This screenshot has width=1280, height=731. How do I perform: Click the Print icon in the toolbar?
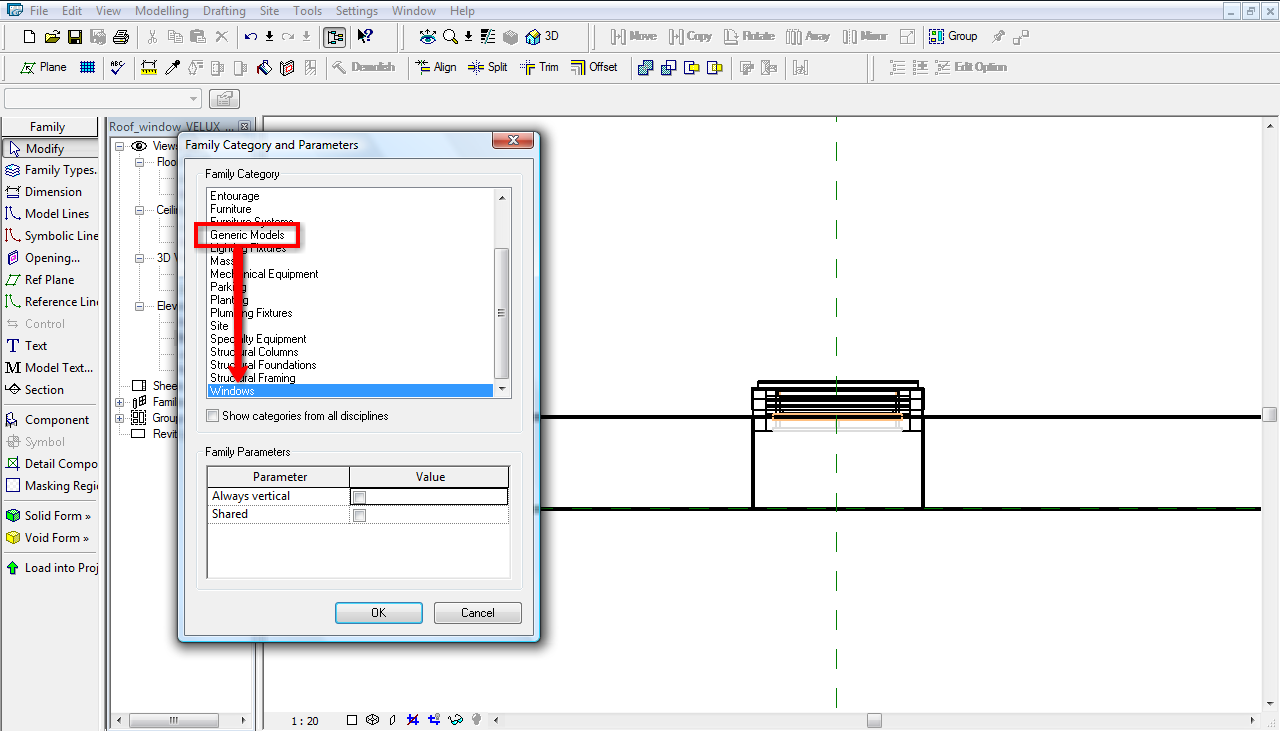121,37
